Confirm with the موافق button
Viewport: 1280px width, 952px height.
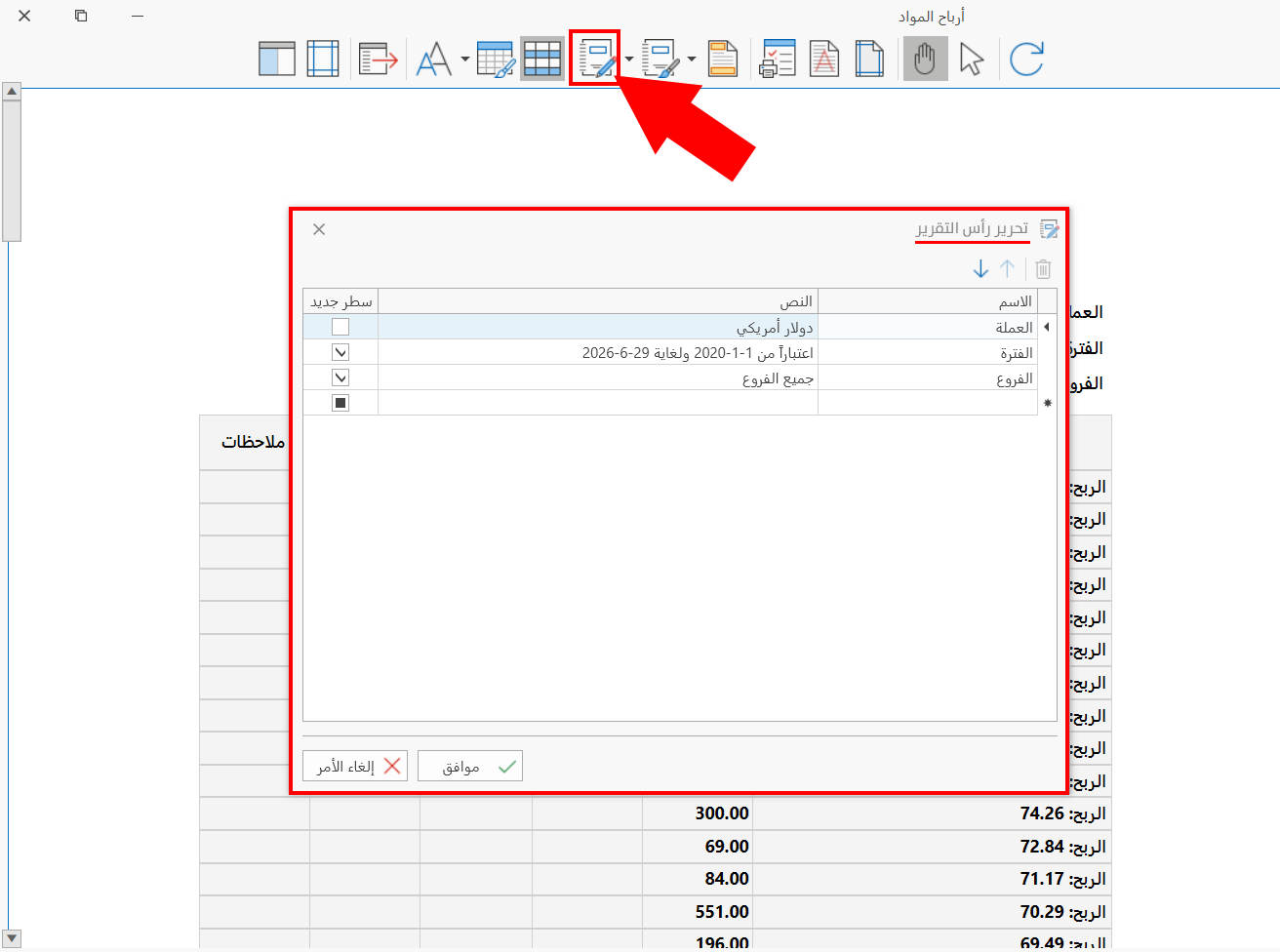pos(470,767)
